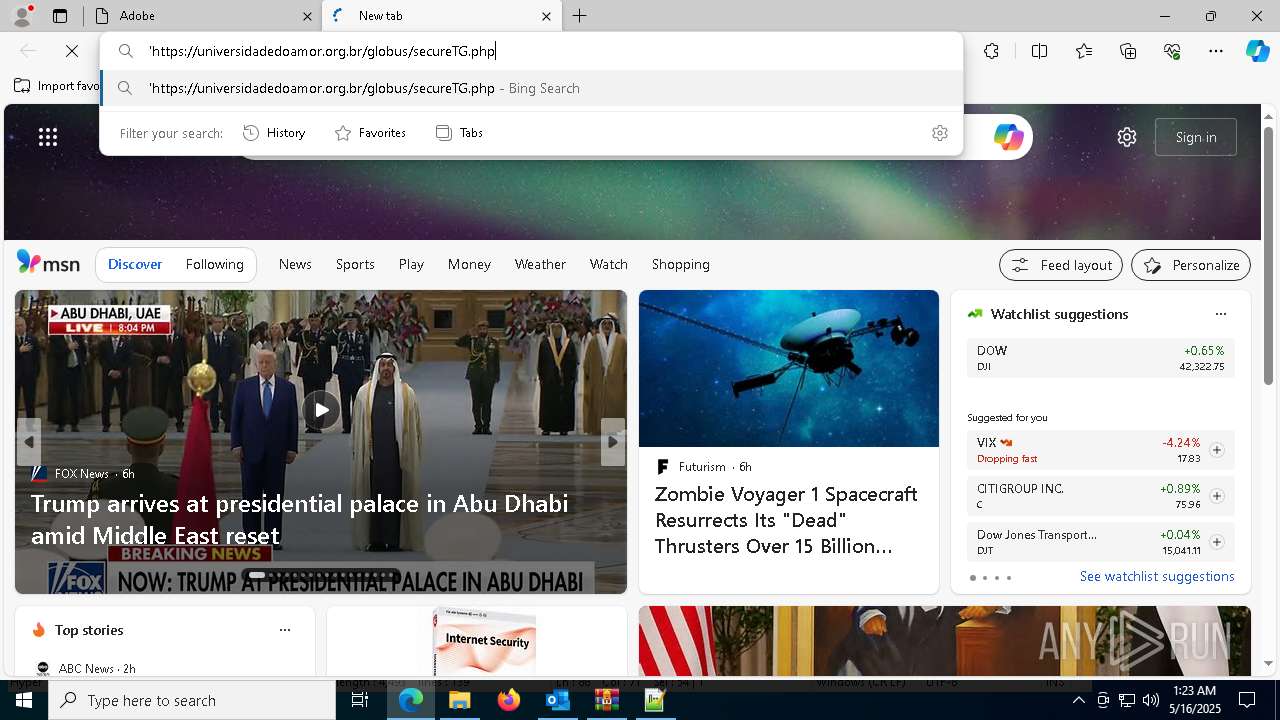Click the Sign in button
The image size is (1280, 720).
[1196, 137]
